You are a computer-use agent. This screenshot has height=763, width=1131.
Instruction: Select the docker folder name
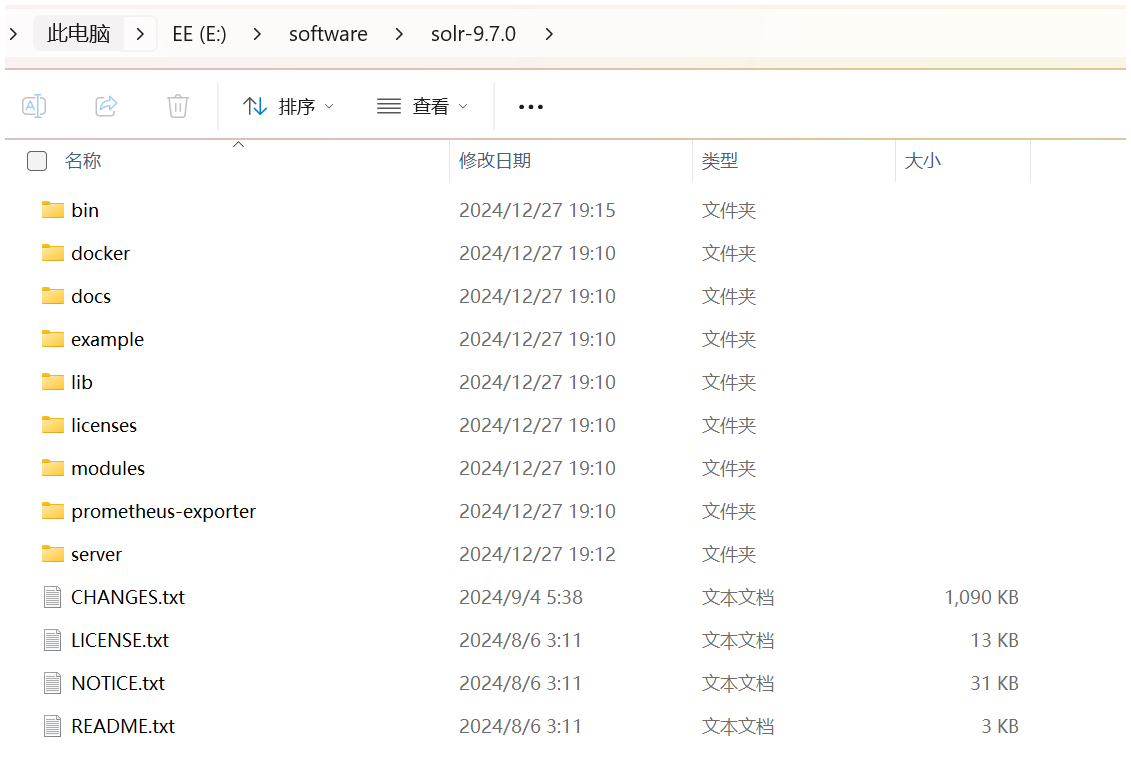pyautogui.click(x=100, y=253)
